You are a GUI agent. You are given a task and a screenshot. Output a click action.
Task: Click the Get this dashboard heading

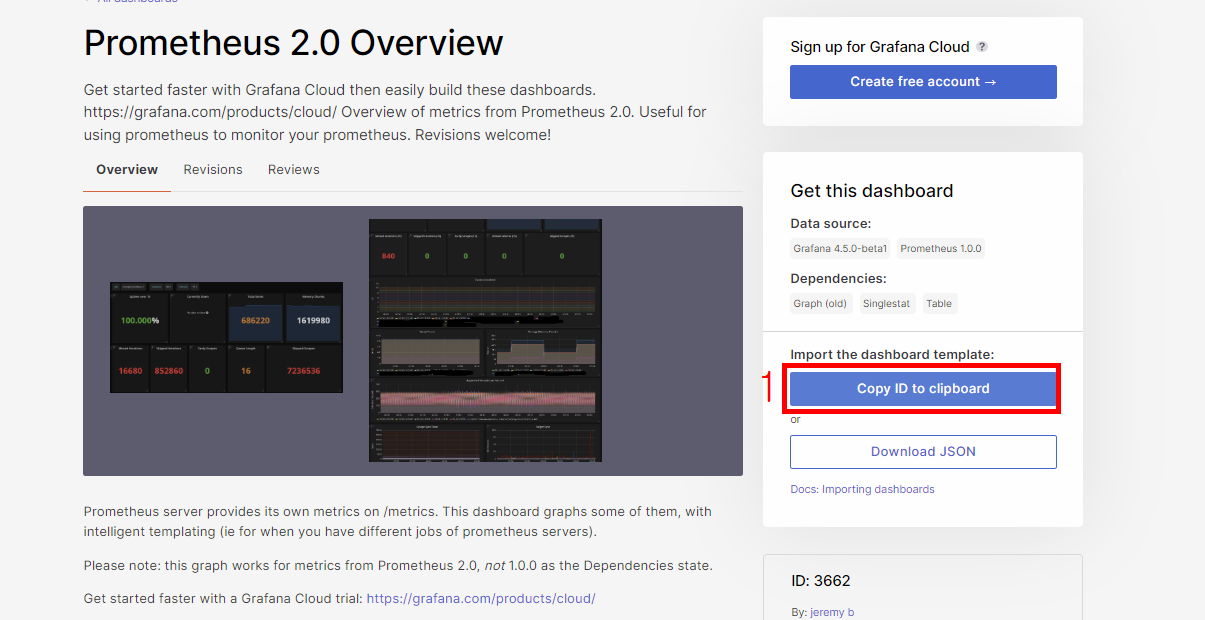[871, 191]
